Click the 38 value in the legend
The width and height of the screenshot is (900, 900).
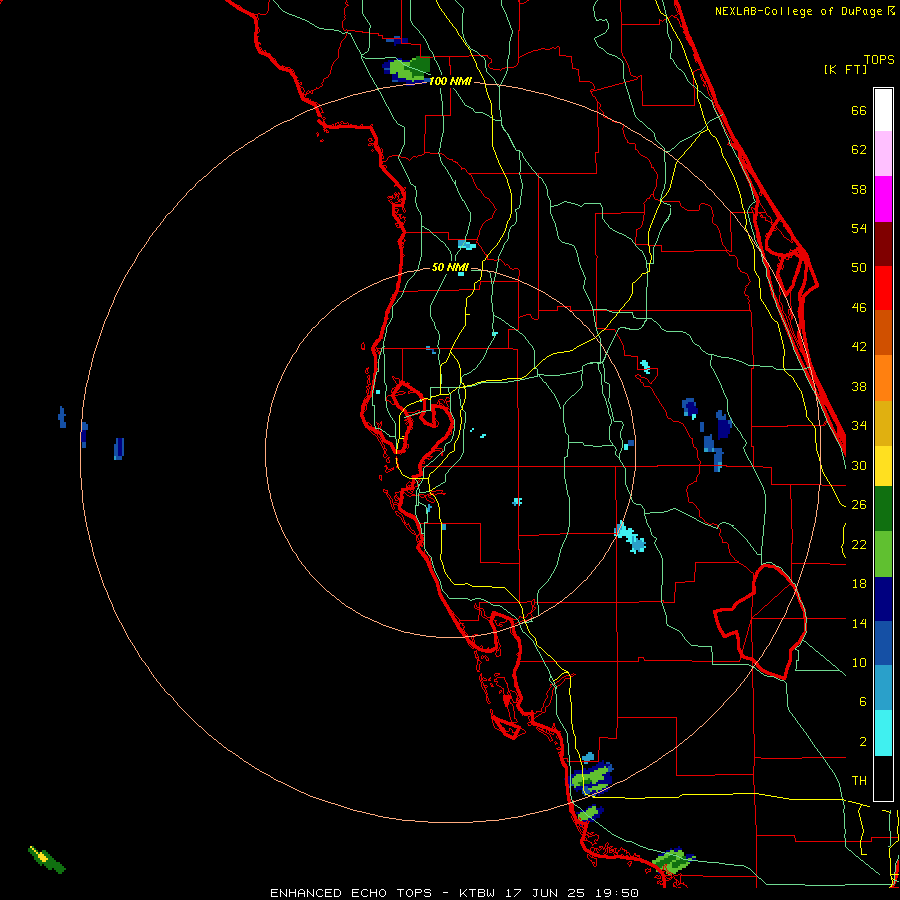[x=859, y=387]
